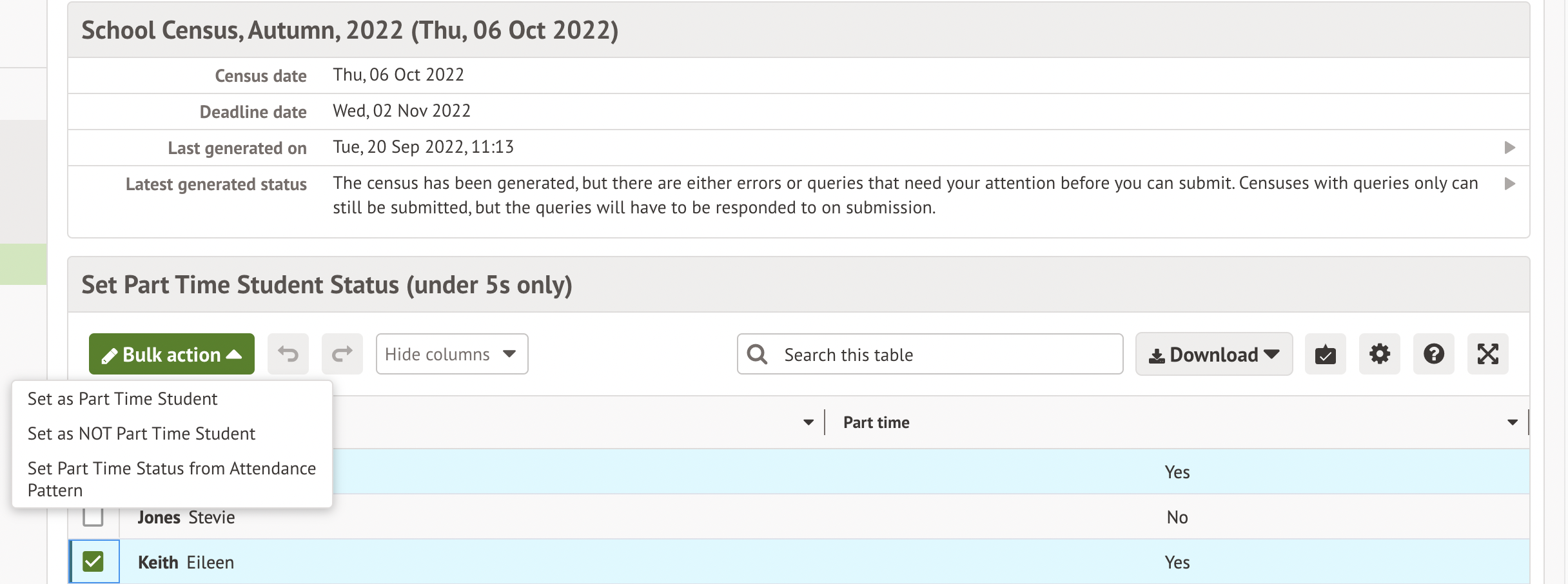Open the Part time column sort arrow

point(1512,423)
